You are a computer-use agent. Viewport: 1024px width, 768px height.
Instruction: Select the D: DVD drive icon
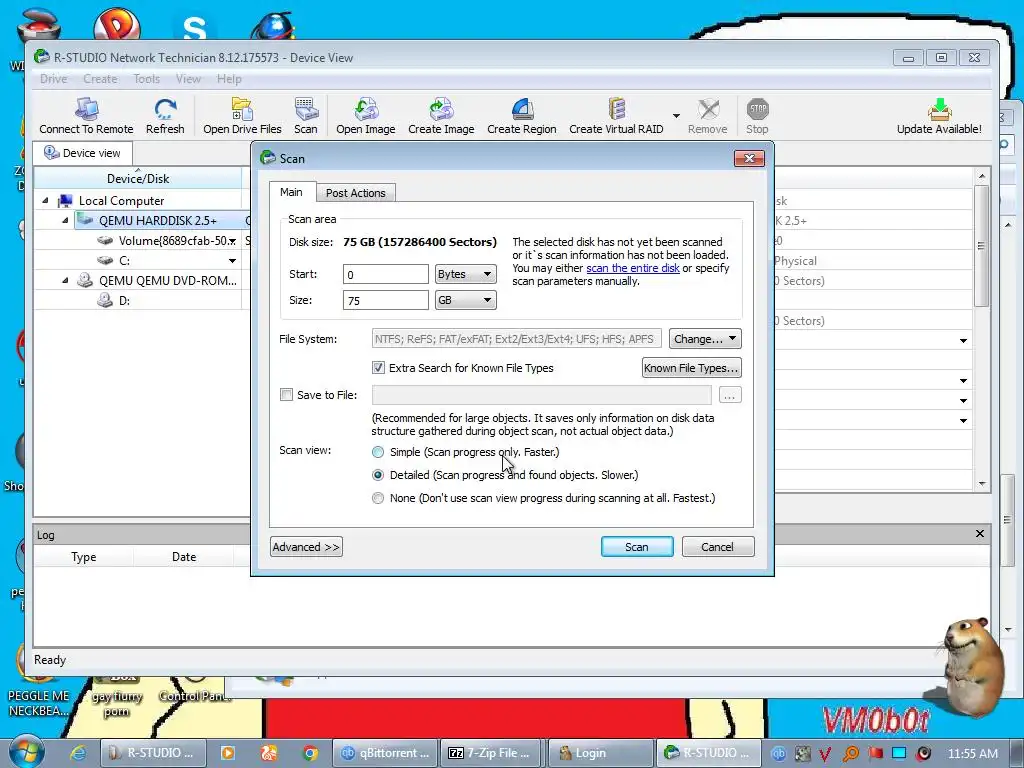pyautogui.click(x=105, y=300)
